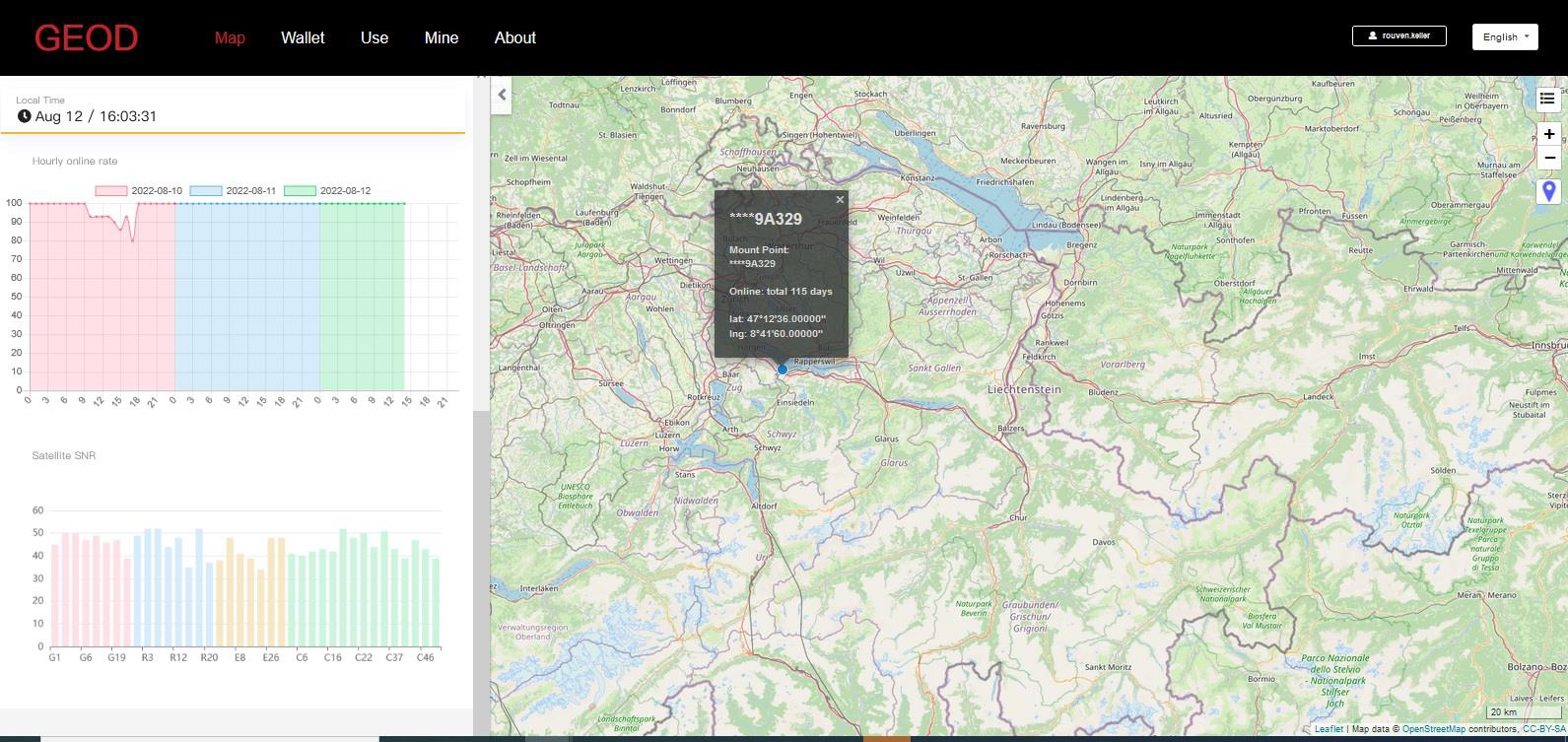
Task: Close the 9A329 station popup
Action: point(840,200)
